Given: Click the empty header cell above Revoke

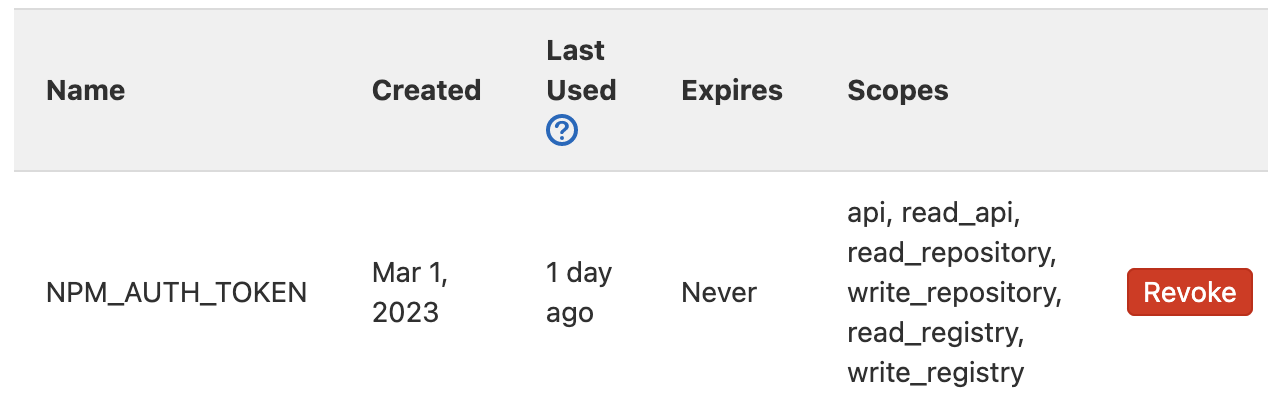Looking at the screenshot, I should (x=1189, y=91).
